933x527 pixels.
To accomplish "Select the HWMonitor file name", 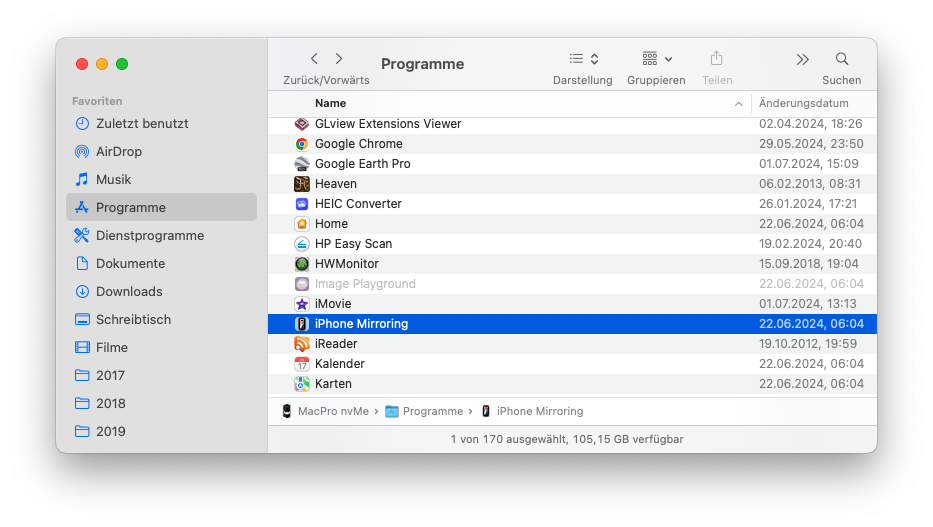I will click(347, 264).
